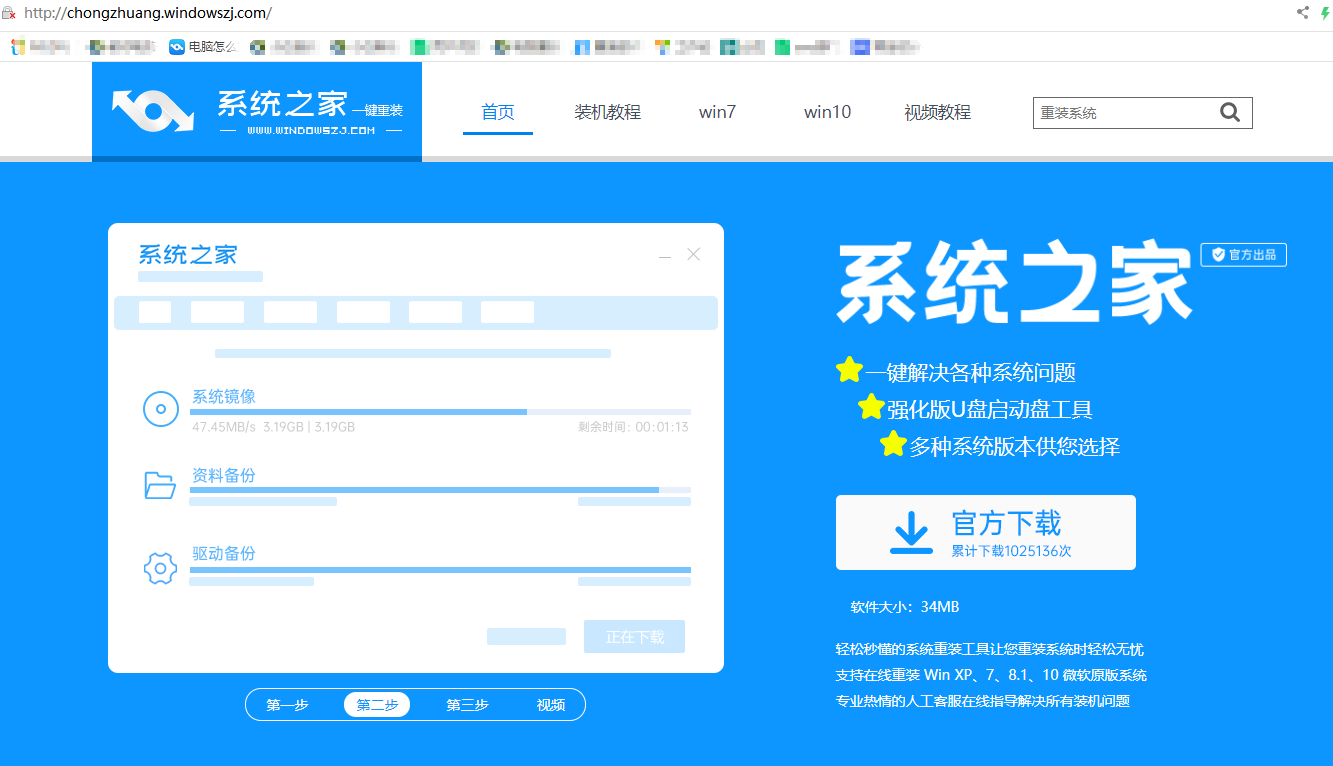Click the 官方出品 shield badge
This screenshot has width=1333, height=766.
point(1243,254)
